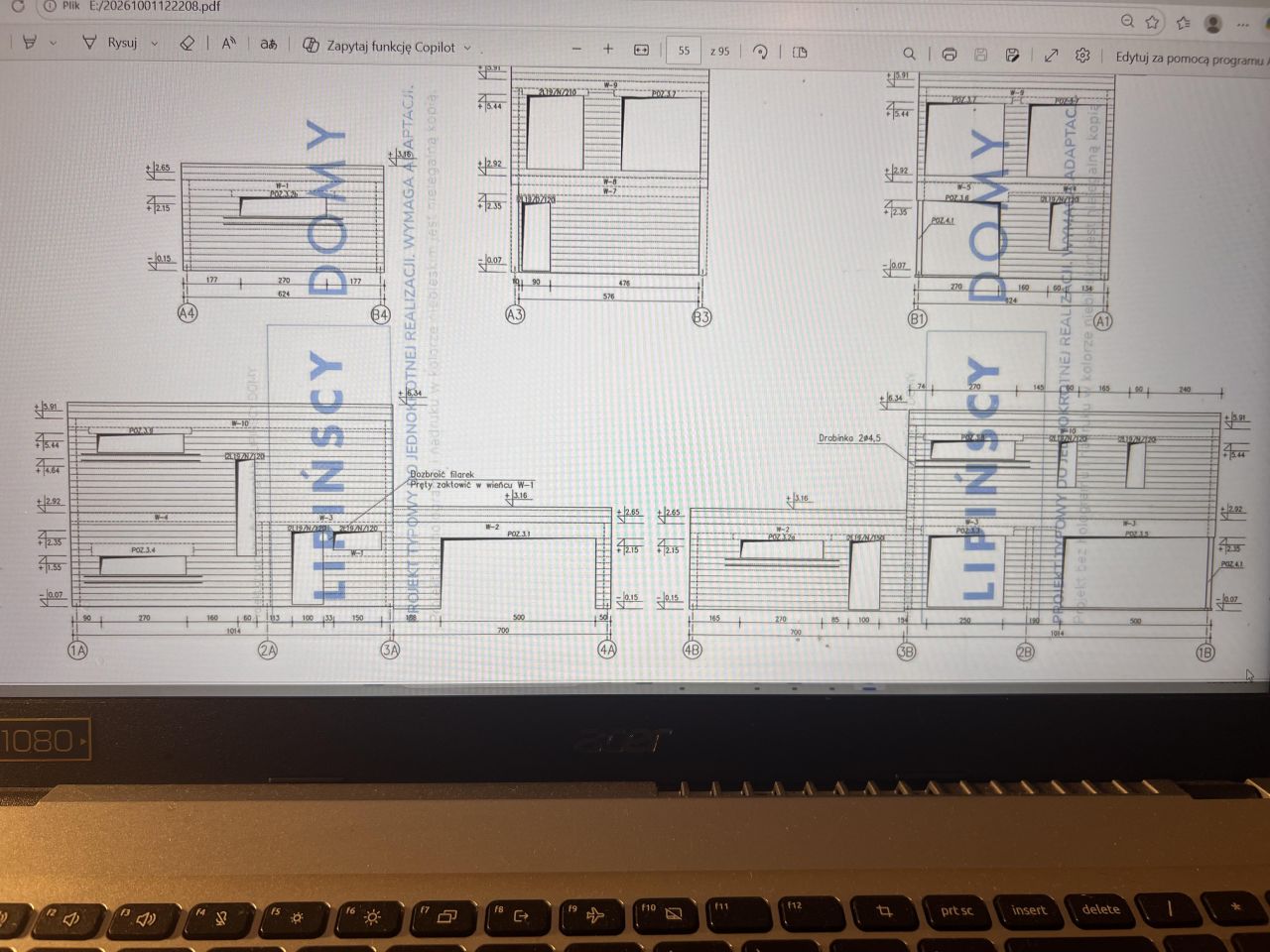Click the save as icon
This screenshot has width=1270, height=952.
[x=1012, y=55]
